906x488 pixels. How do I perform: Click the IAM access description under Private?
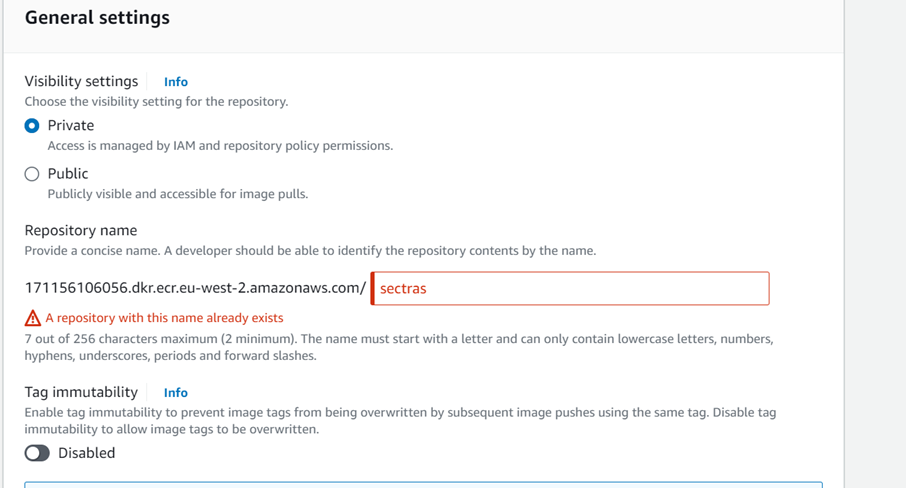(220, 146)
